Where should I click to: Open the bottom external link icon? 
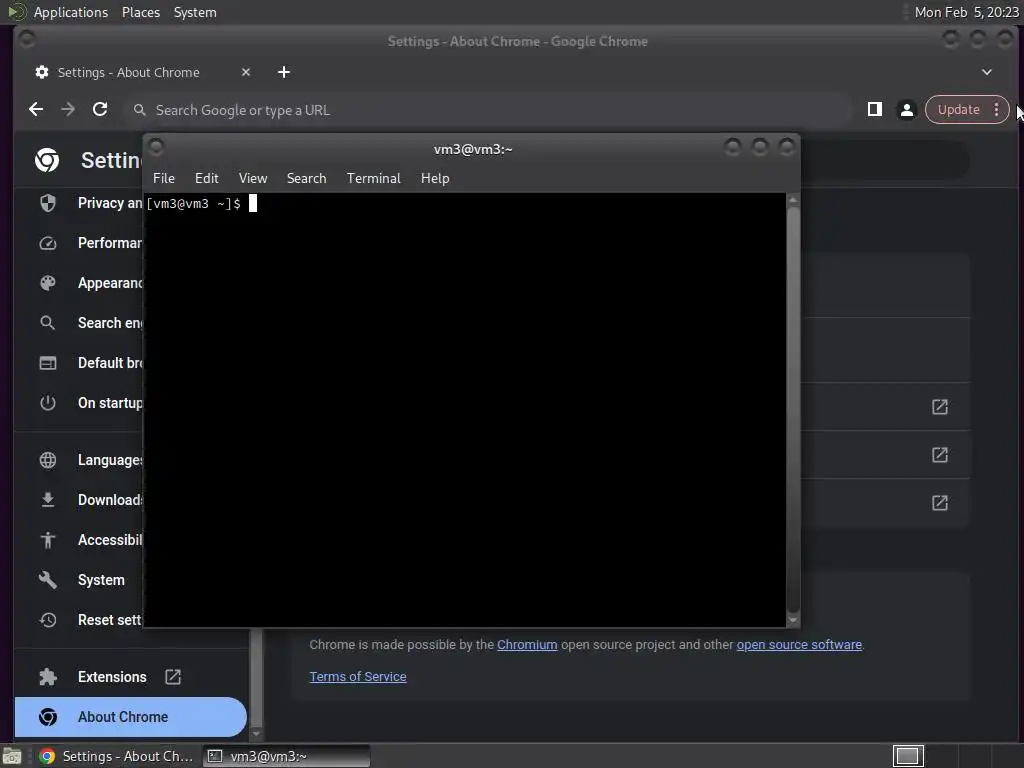pos(940,503)
